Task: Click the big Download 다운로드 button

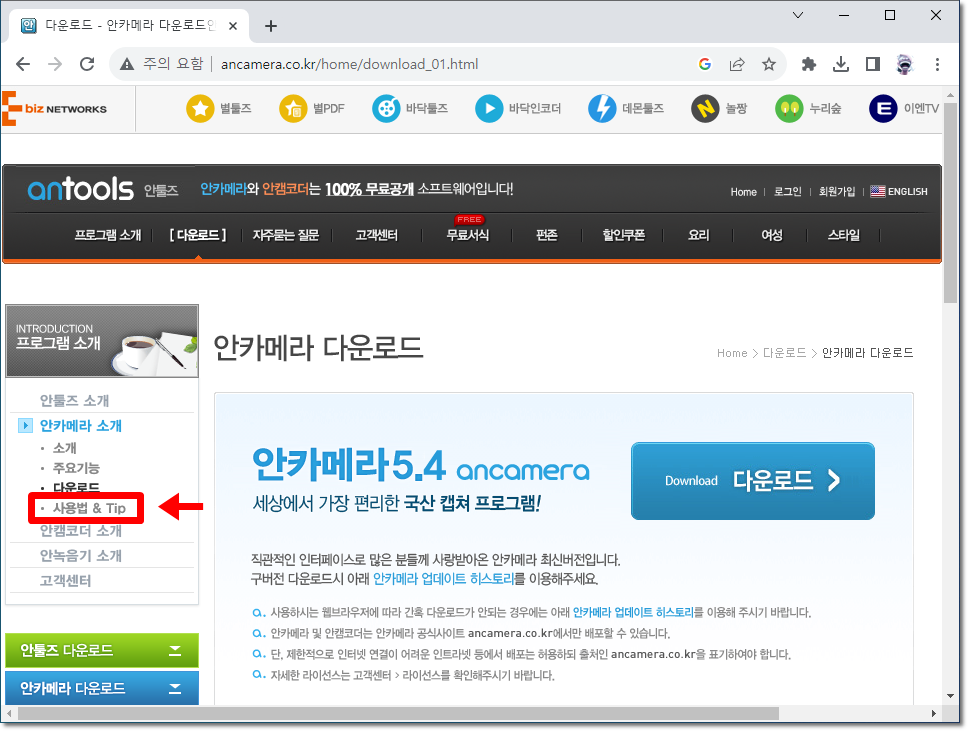Action: tap(753, 481)
